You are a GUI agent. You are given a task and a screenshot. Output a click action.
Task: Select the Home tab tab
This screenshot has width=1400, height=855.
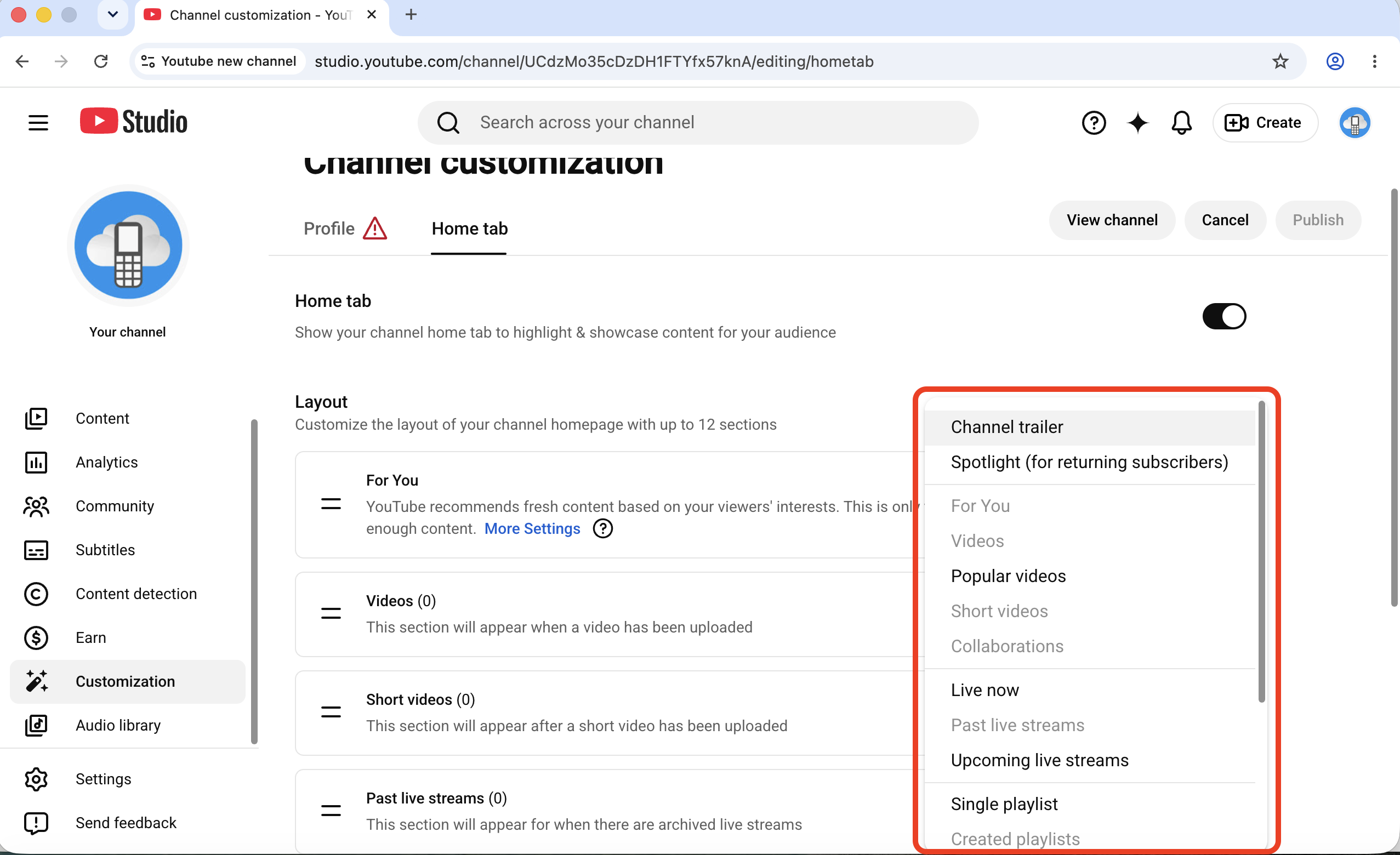coord(469,229)
